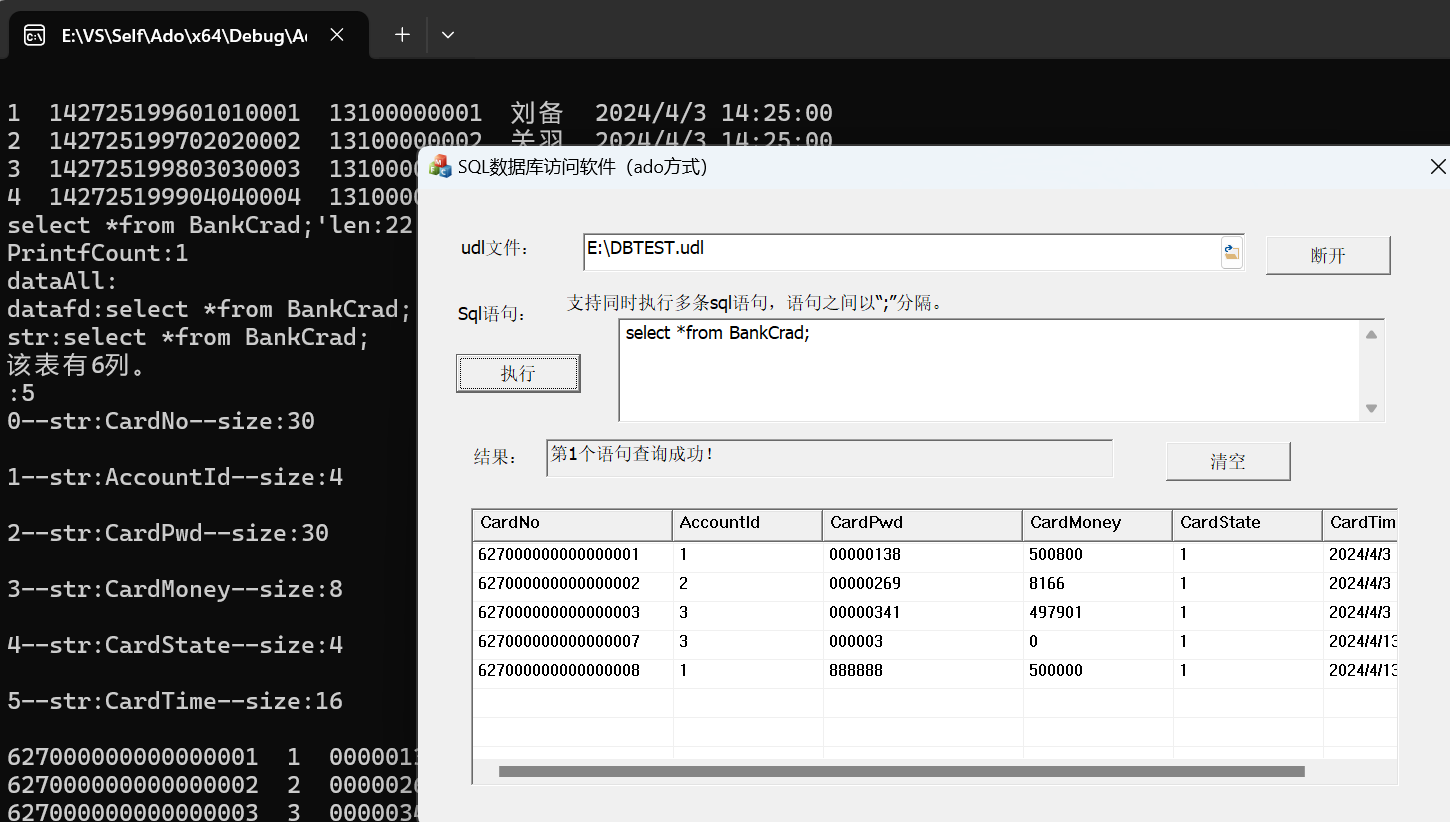The image size is (1450, 822).
Task: Click the 执行 execute button
Action: 518,373
